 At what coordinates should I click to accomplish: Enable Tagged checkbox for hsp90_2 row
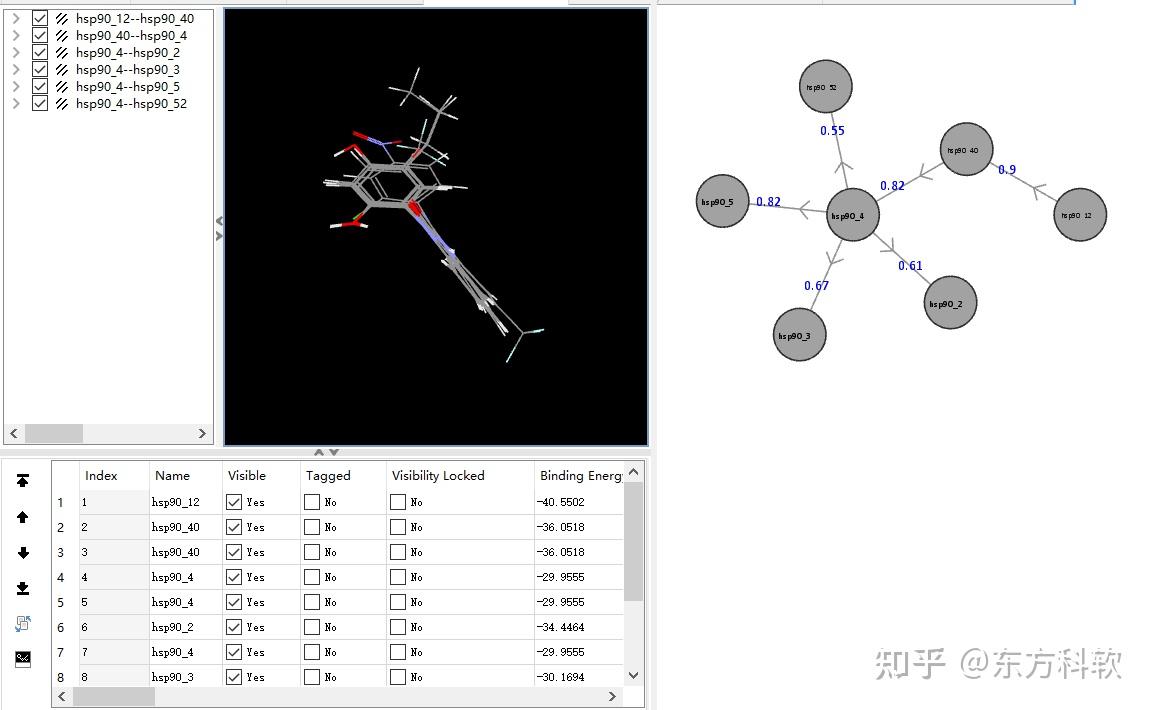(311, 627)
